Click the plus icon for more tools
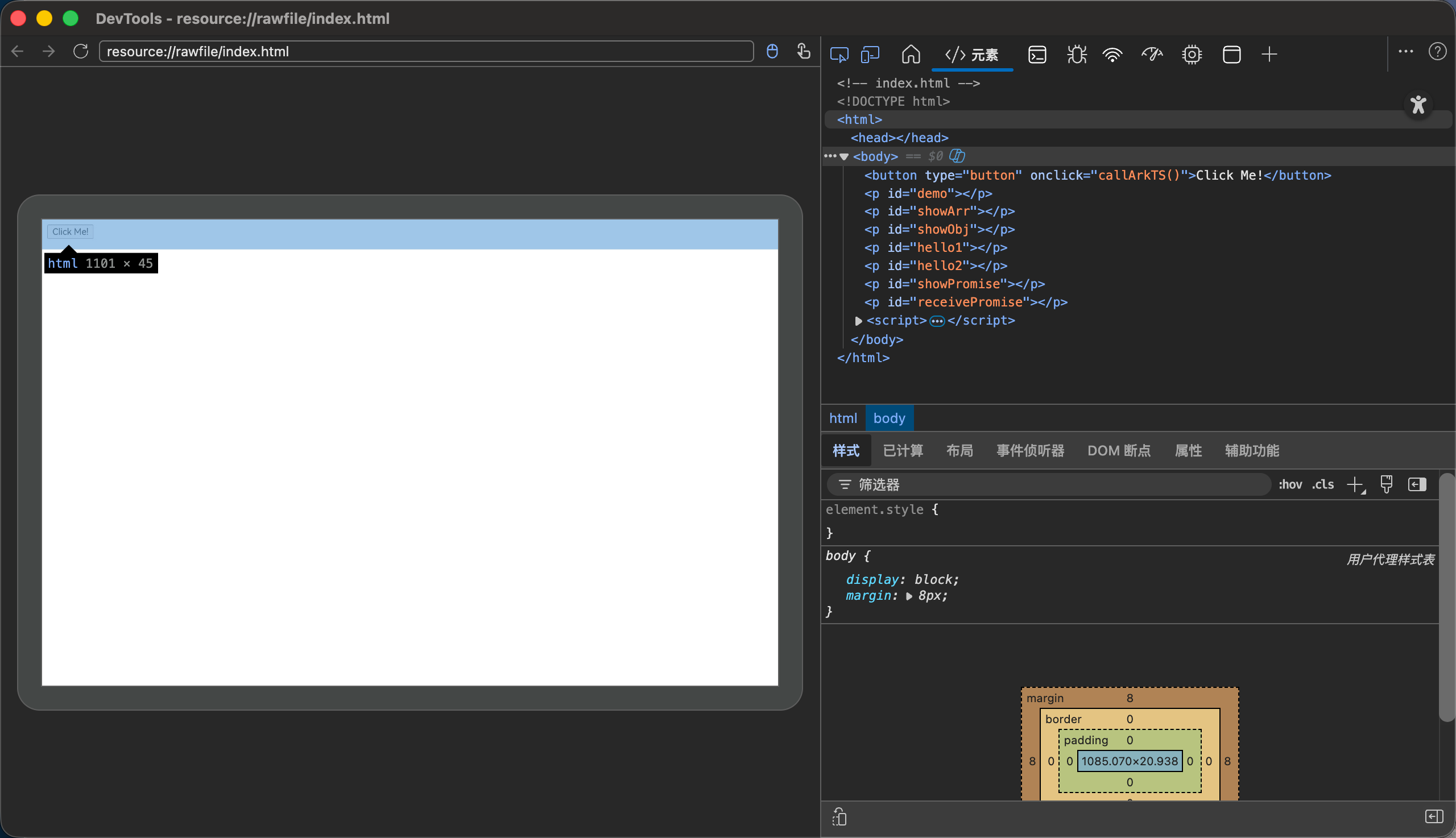Viewport: 1456px width, 838px height. click(1269, 55)
